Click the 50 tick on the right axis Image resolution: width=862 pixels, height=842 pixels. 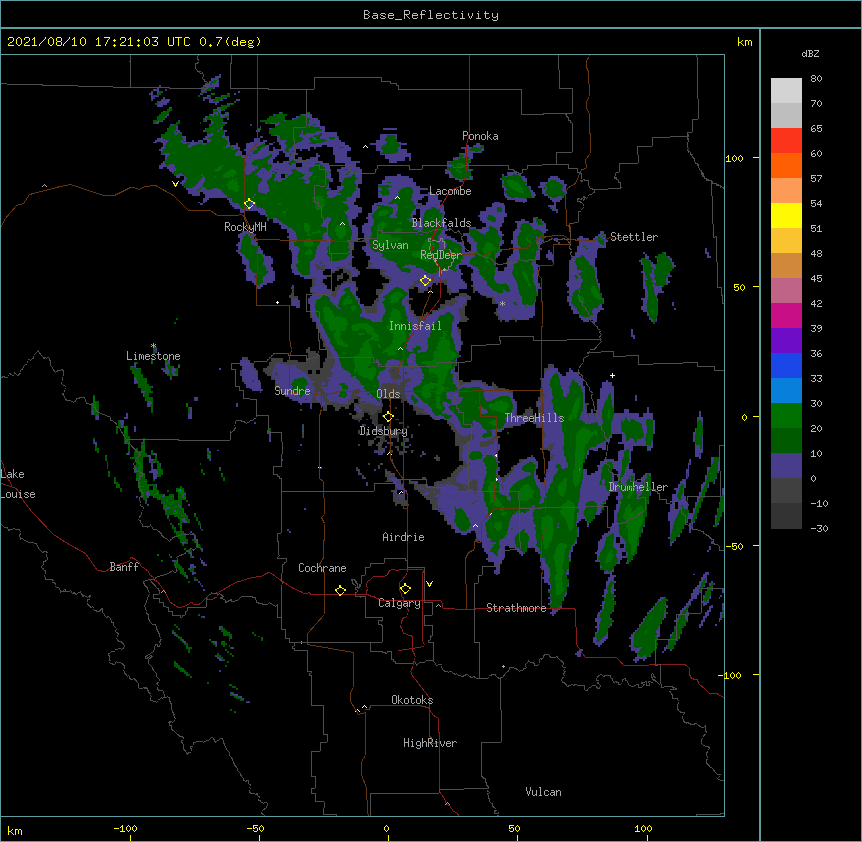pyautogui.click(x=739, y=287)
